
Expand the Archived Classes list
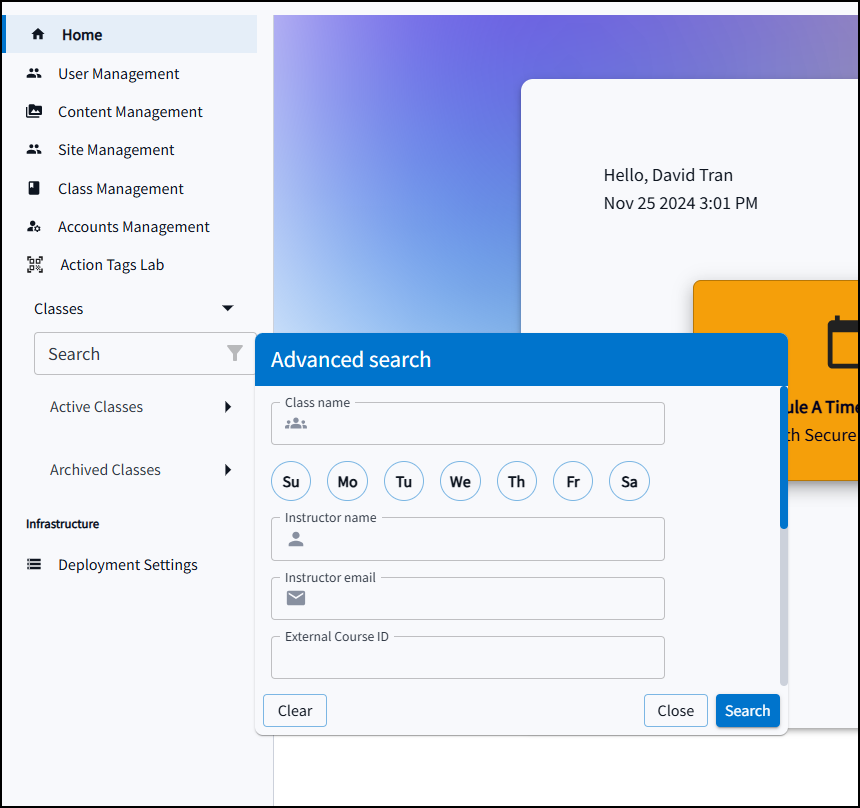228,470
